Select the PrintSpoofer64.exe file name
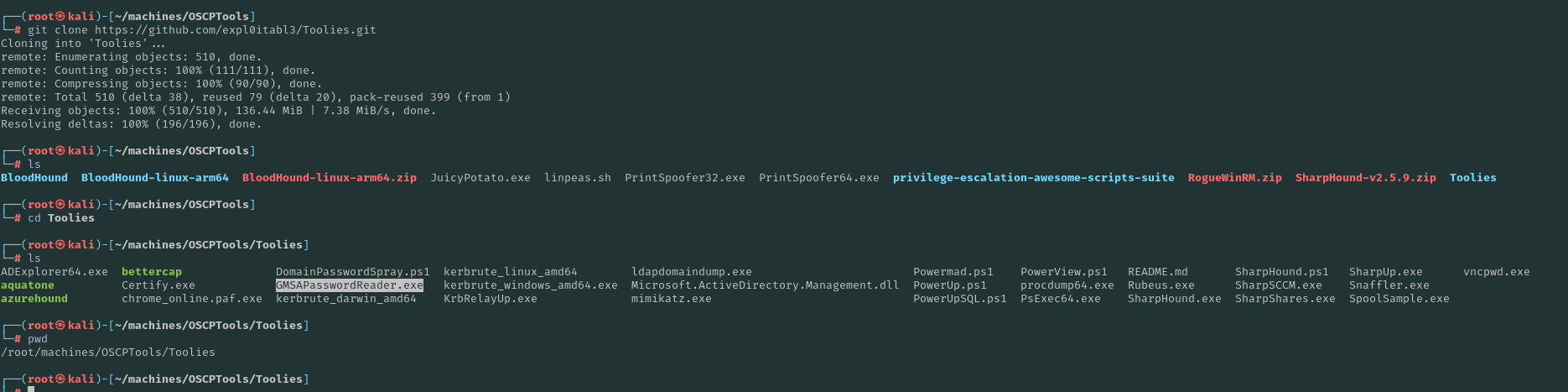Image resolution: width=1568 pixels, height=392 pixels. click(818, 178)
